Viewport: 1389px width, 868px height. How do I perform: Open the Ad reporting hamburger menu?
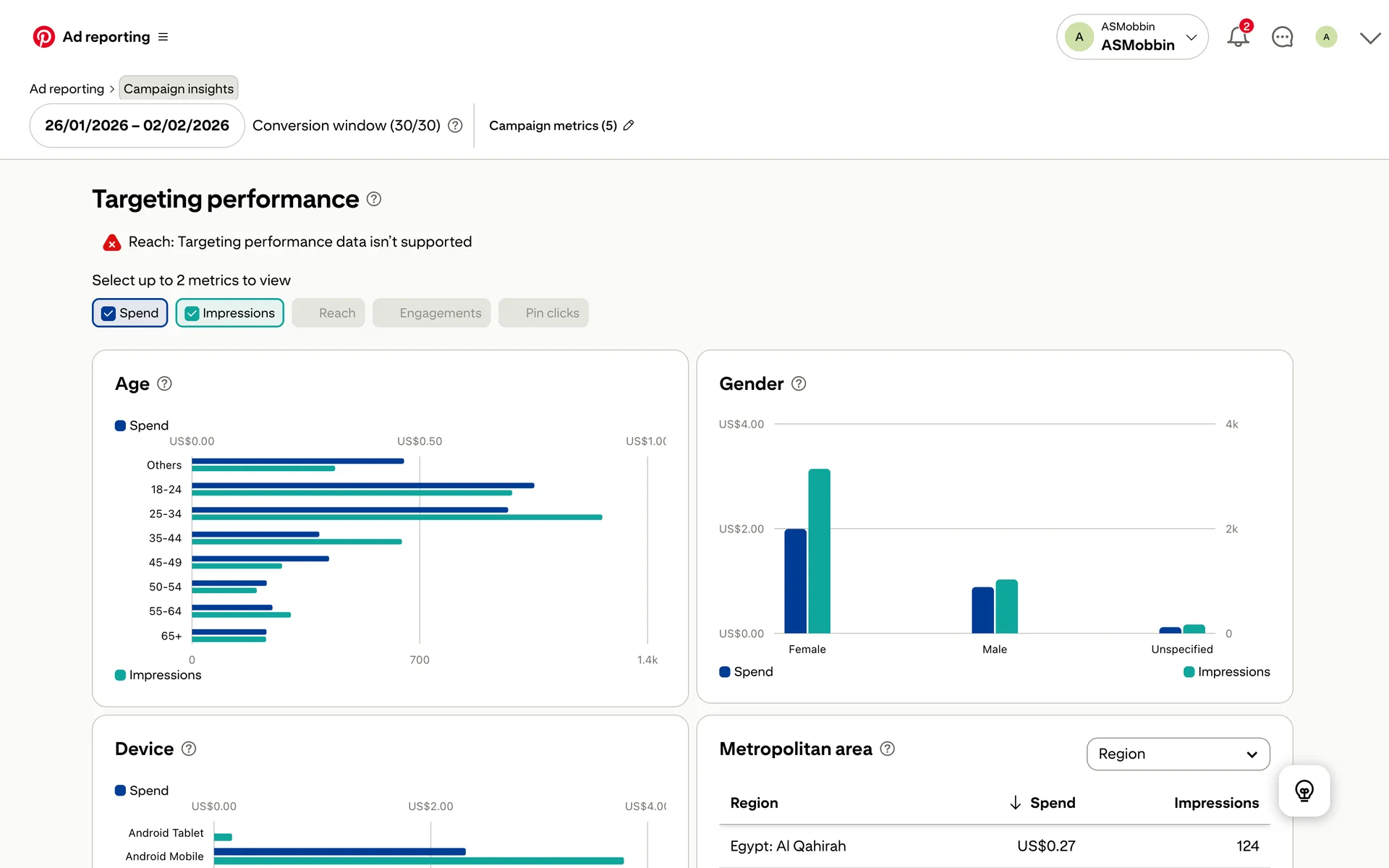click(x=163, y=37)
